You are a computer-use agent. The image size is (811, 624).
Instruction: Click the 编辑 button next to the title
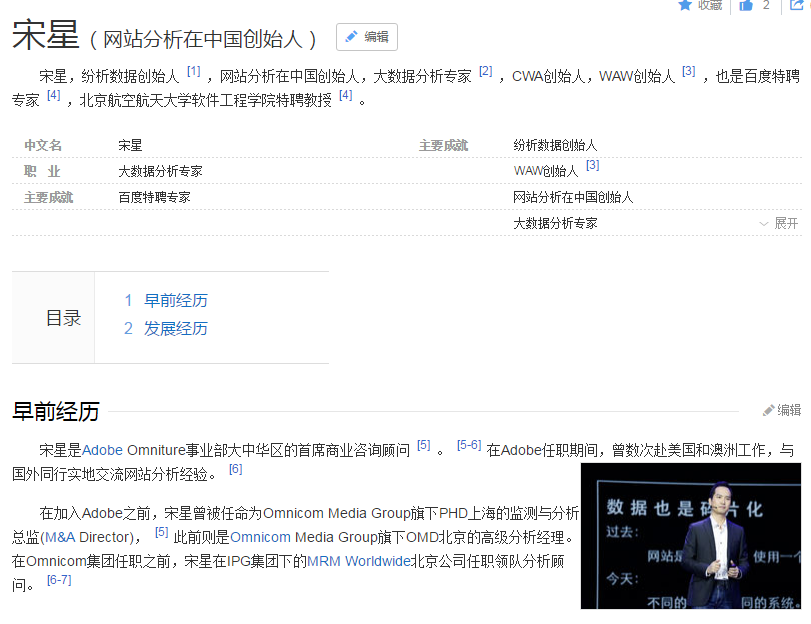367,37
